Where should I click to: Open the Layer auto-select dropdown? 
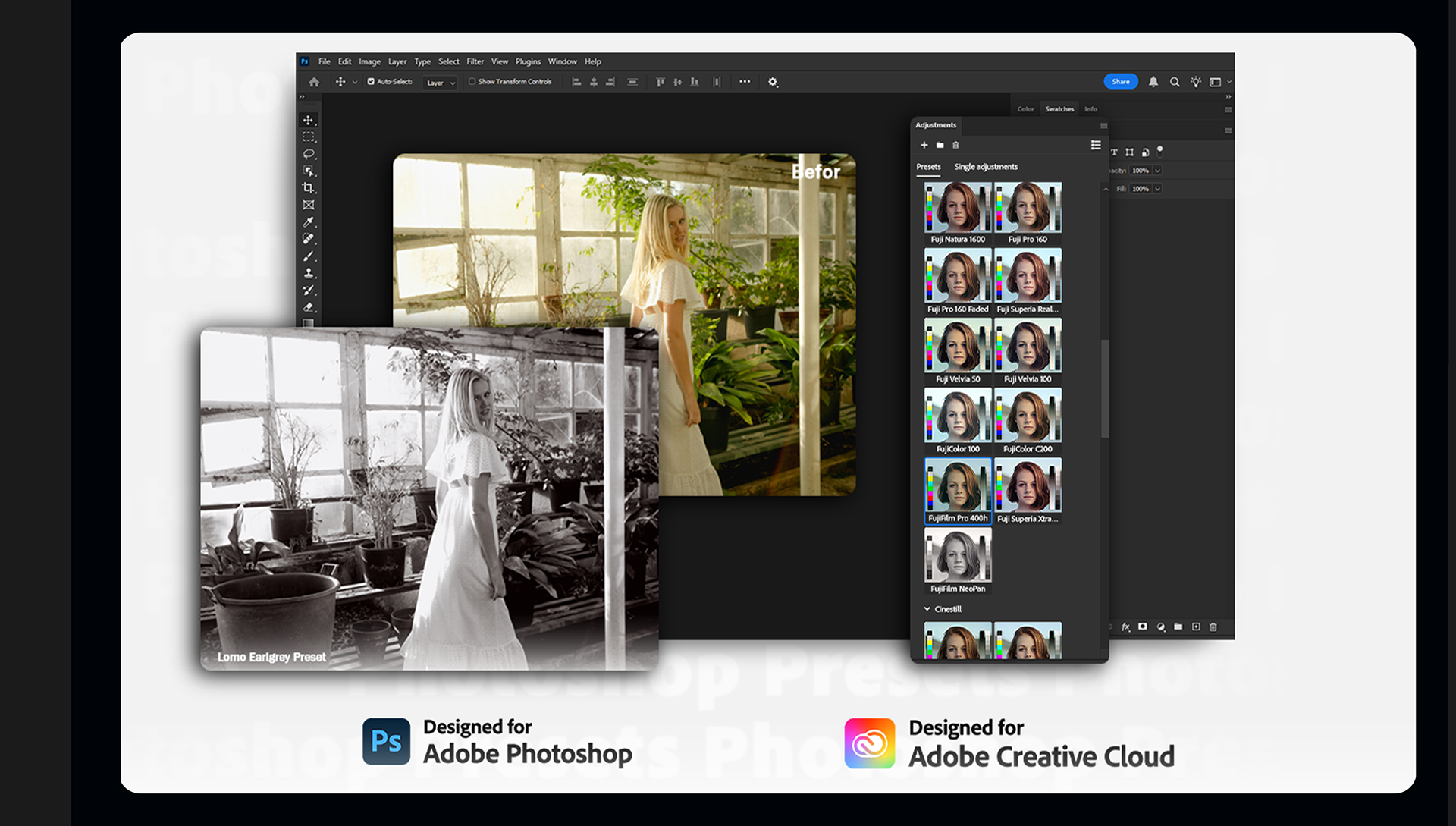(x=441, y=83)
